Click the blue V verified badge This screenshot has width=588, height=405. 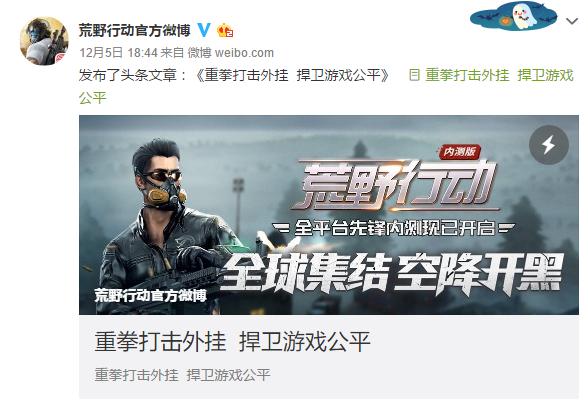pos(204,30)
